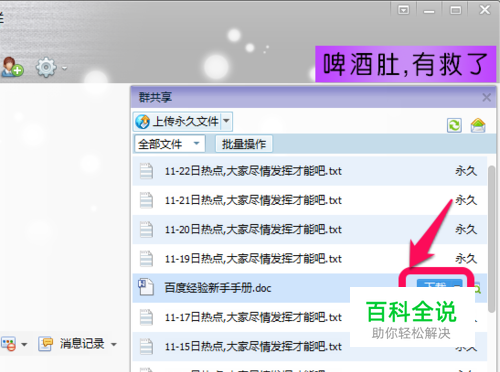Select file 11-20日热点,大家尽情发挥才能吧.txt
The image size is (500, 372).
(x=310, y=230)
